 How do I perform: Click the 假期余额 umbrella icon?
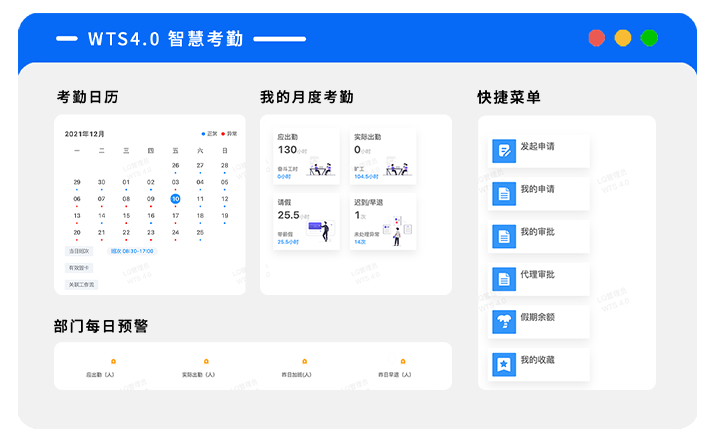[504, 322]
